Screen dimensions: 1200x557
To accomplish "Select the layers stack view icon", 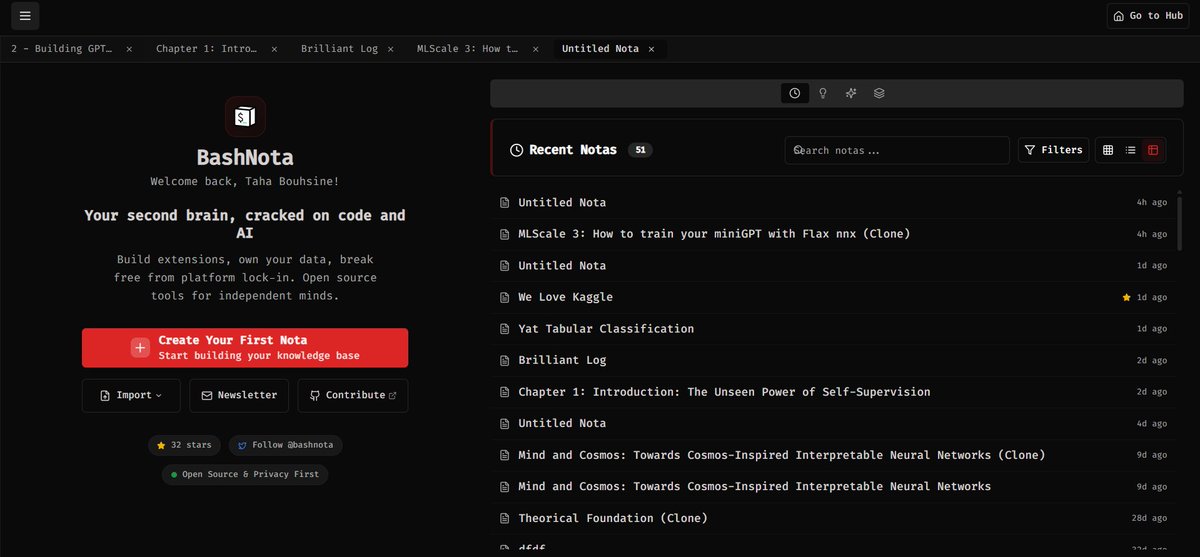I will (x=879, y=93).
